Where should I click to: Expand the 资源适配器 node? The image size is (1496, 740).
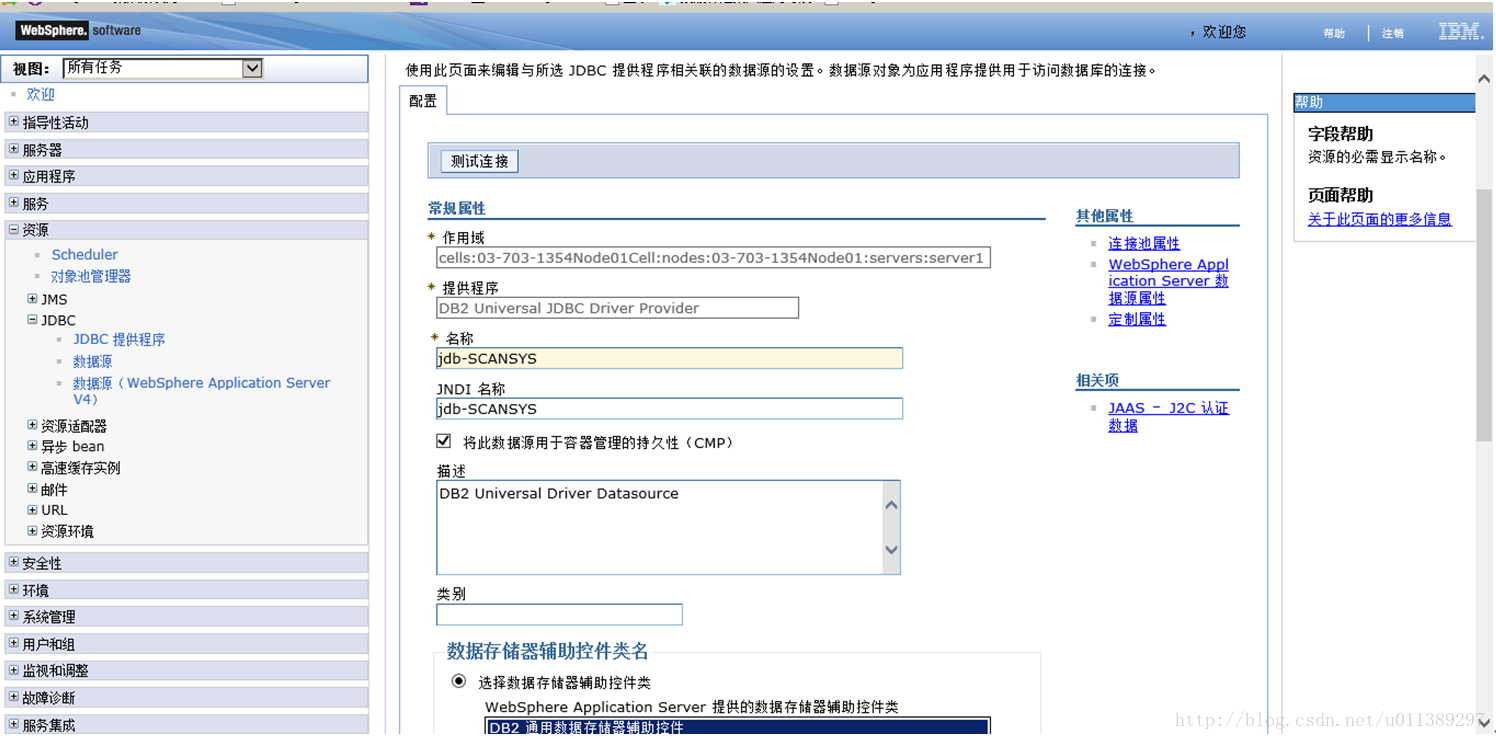[x=32, y=426]
